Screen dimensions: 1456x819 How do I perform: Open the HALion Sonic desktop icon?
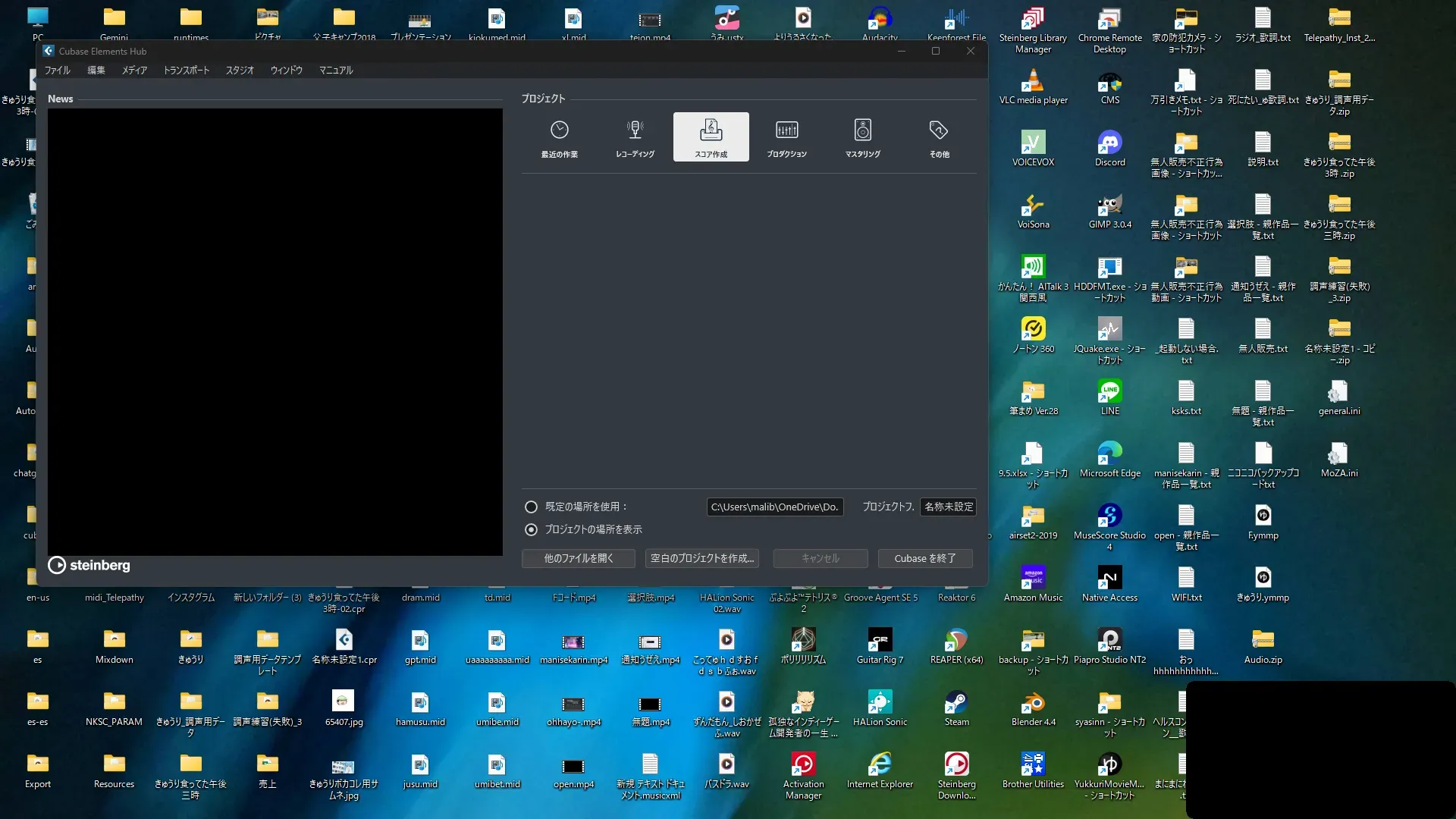[880, 703]
